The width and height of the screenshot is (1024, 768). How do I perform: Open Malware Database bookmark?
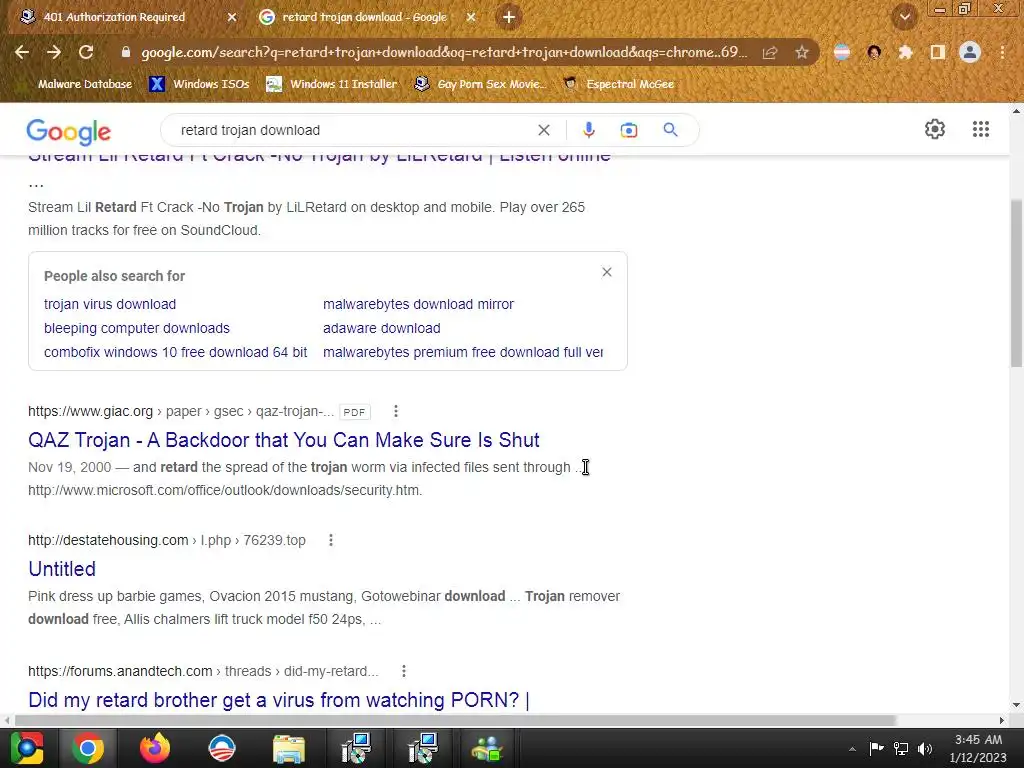(x=85, y=84)
